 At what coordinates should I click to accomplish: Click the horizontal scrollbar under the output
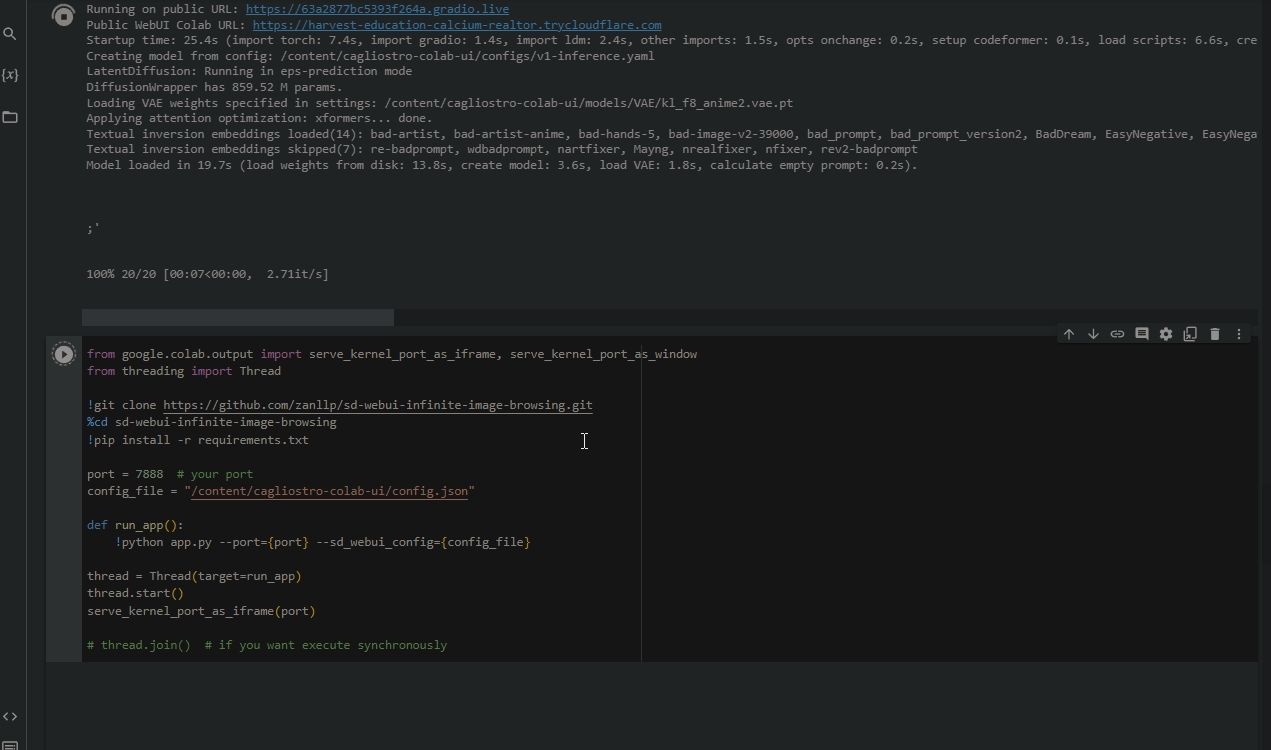click(237, 316)
